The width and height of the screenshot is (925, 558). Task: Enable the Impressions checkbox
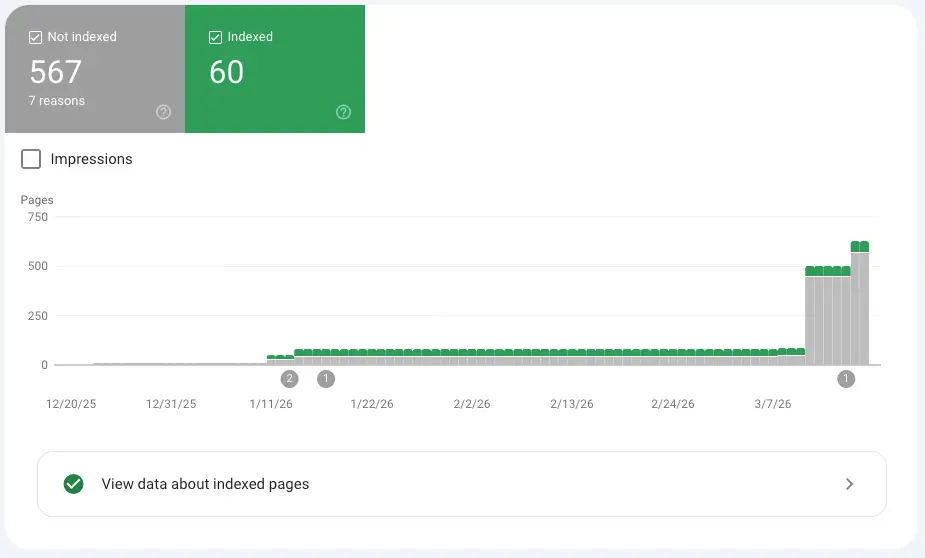[x=31, y=159]
